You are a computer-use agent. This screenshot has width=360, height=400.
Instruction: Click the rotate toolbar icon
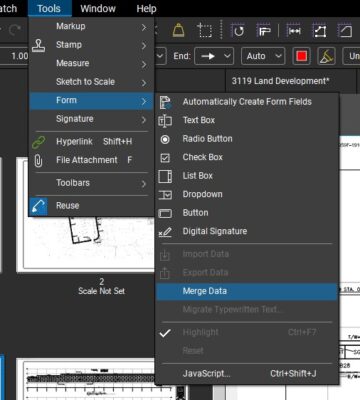tap(238, 31)
